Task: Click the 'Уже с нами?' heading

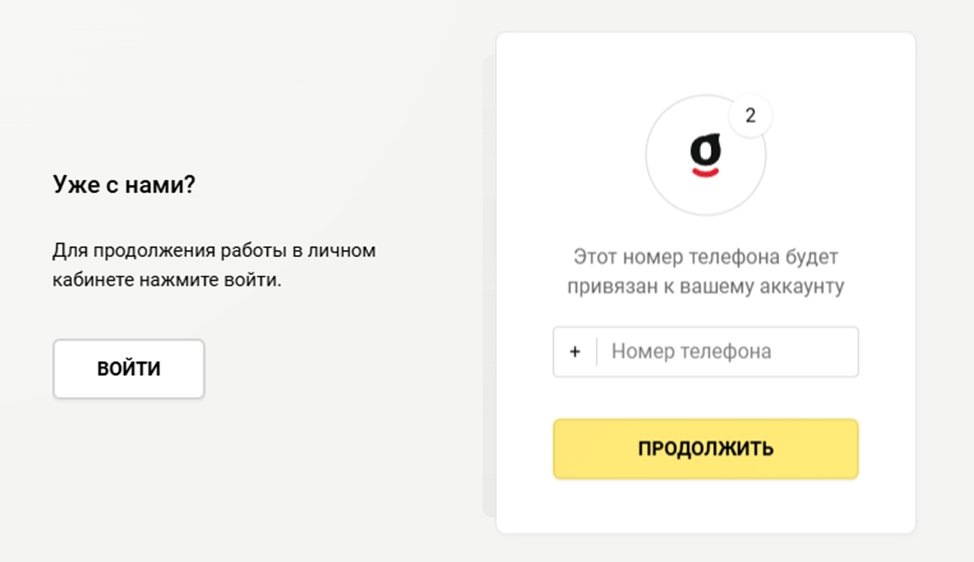Action: pyautogui.click(x=123, y=185)
